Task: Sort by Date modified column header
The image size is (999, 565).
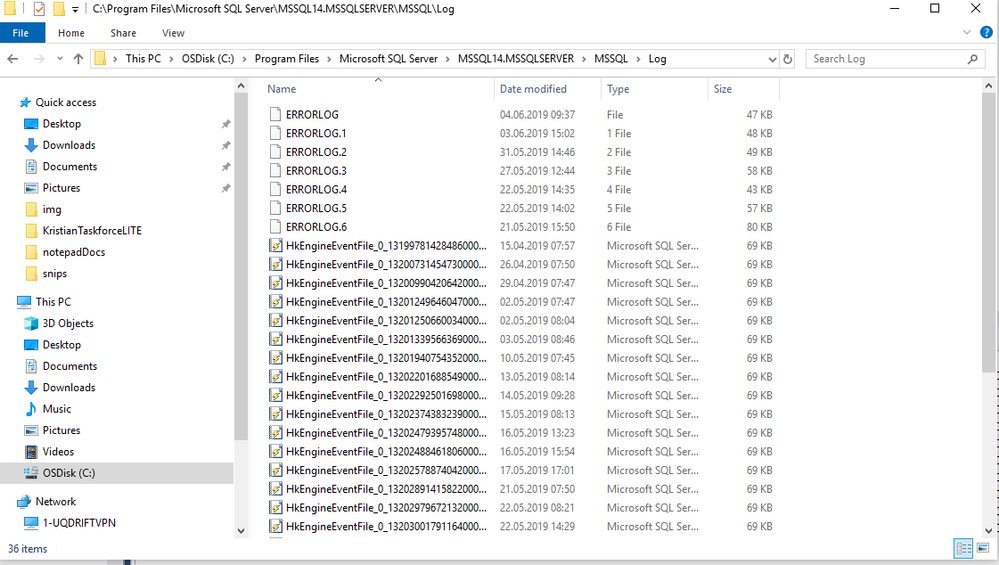Action: click(533, 89)
